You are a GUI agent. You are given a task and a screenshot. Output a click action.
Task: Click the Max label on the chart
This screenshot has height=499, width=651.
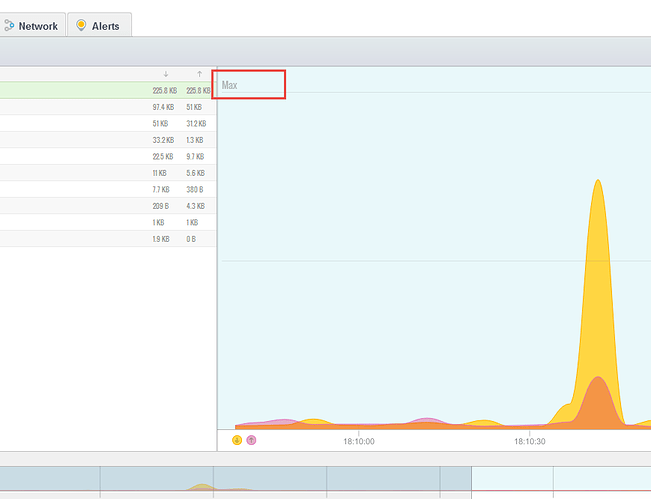(x=230, y=86)
